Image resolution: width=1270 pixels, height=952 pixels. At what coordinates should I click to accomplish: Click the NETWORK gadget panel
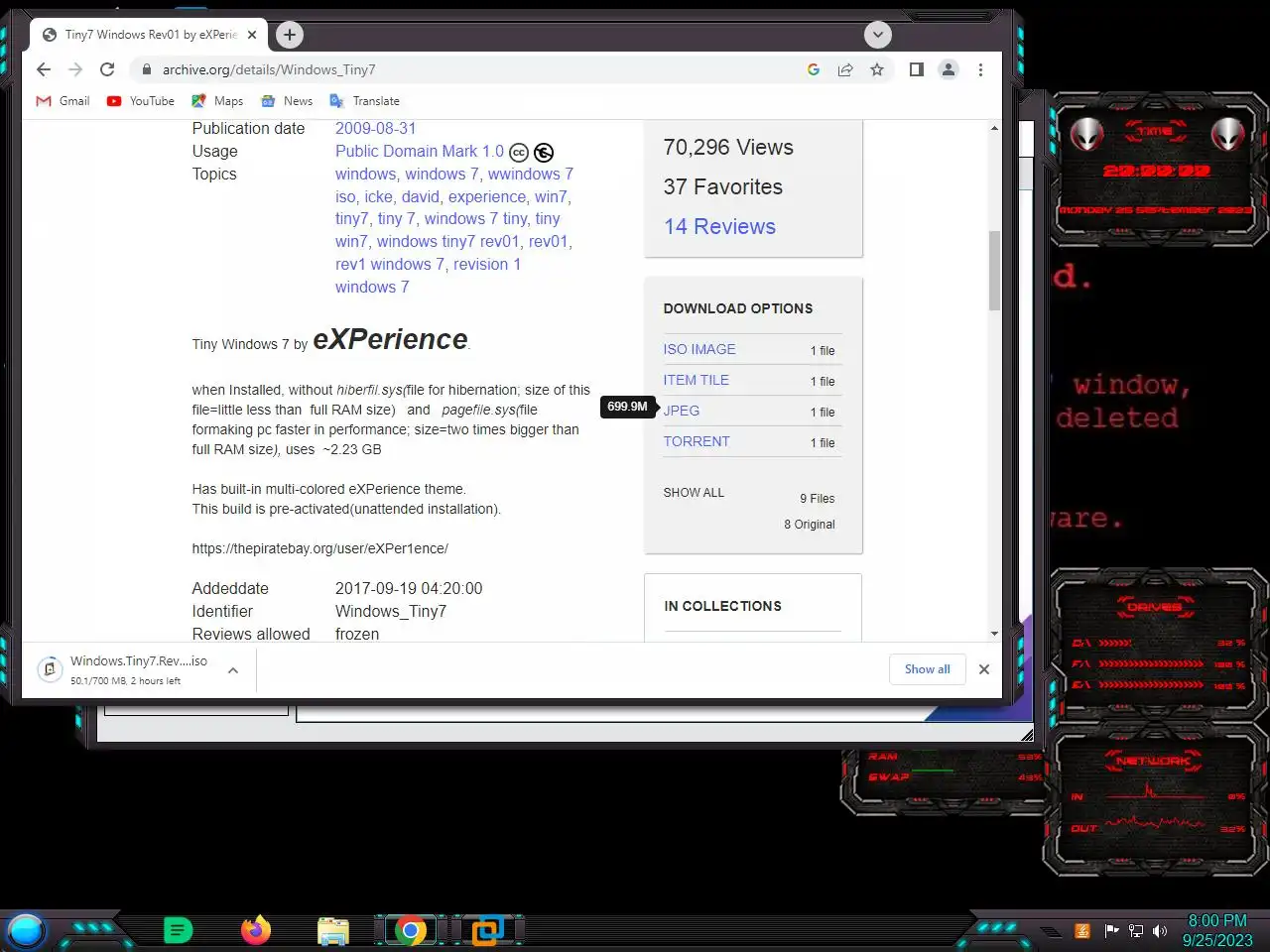click(x=1157, y=798)
